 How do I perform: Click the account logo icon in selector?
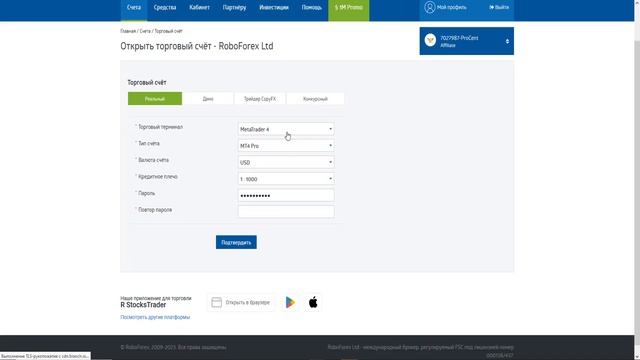pyautogui.click(x=430, y=40)
